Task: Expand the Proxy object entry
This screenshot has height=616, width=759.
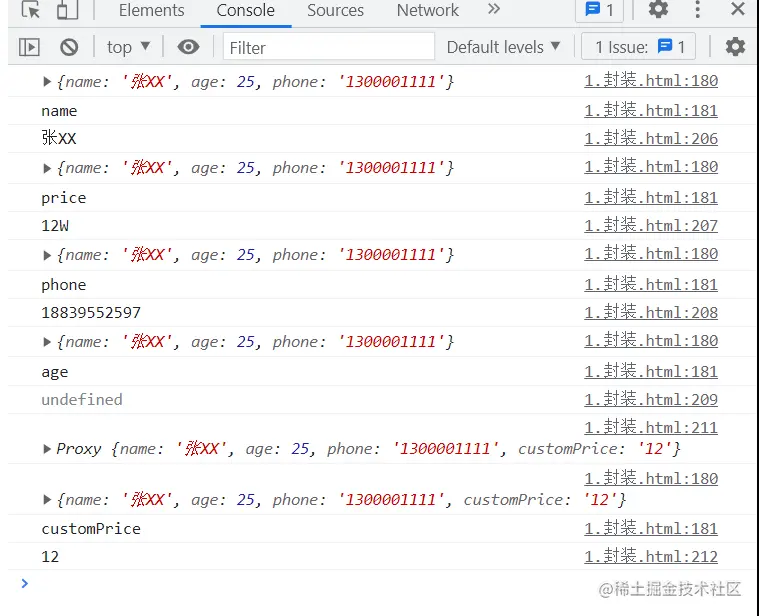Action: tap(47, 449)
